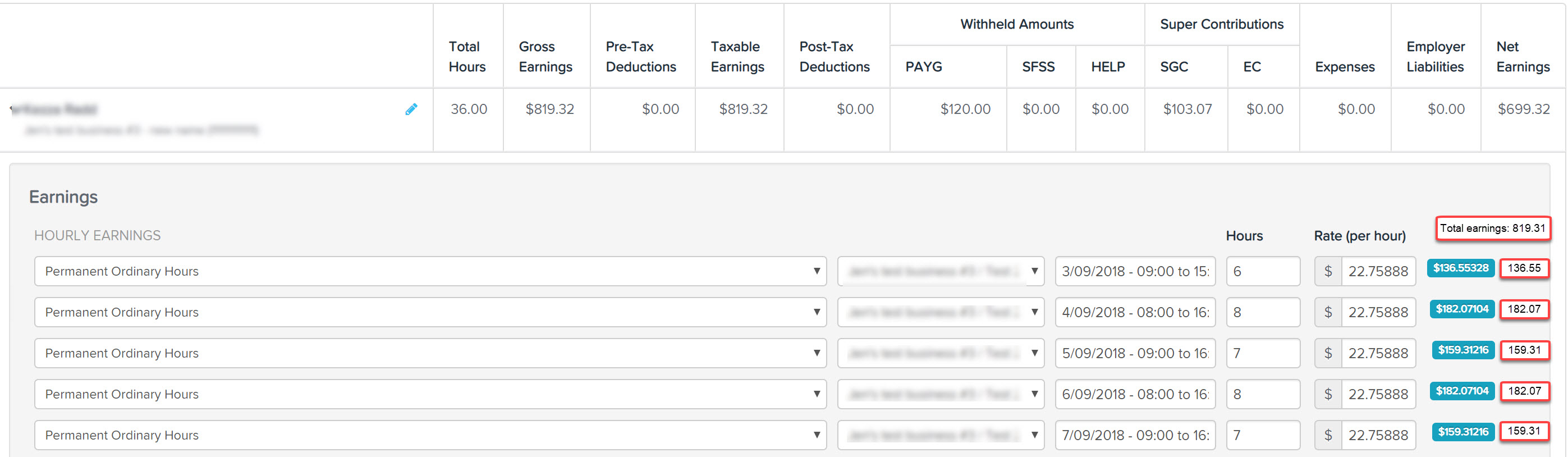The height and width of the screenshot is (457, 1568).
Task: Click the blue pencil edit icon
Action: click(410, 109)
